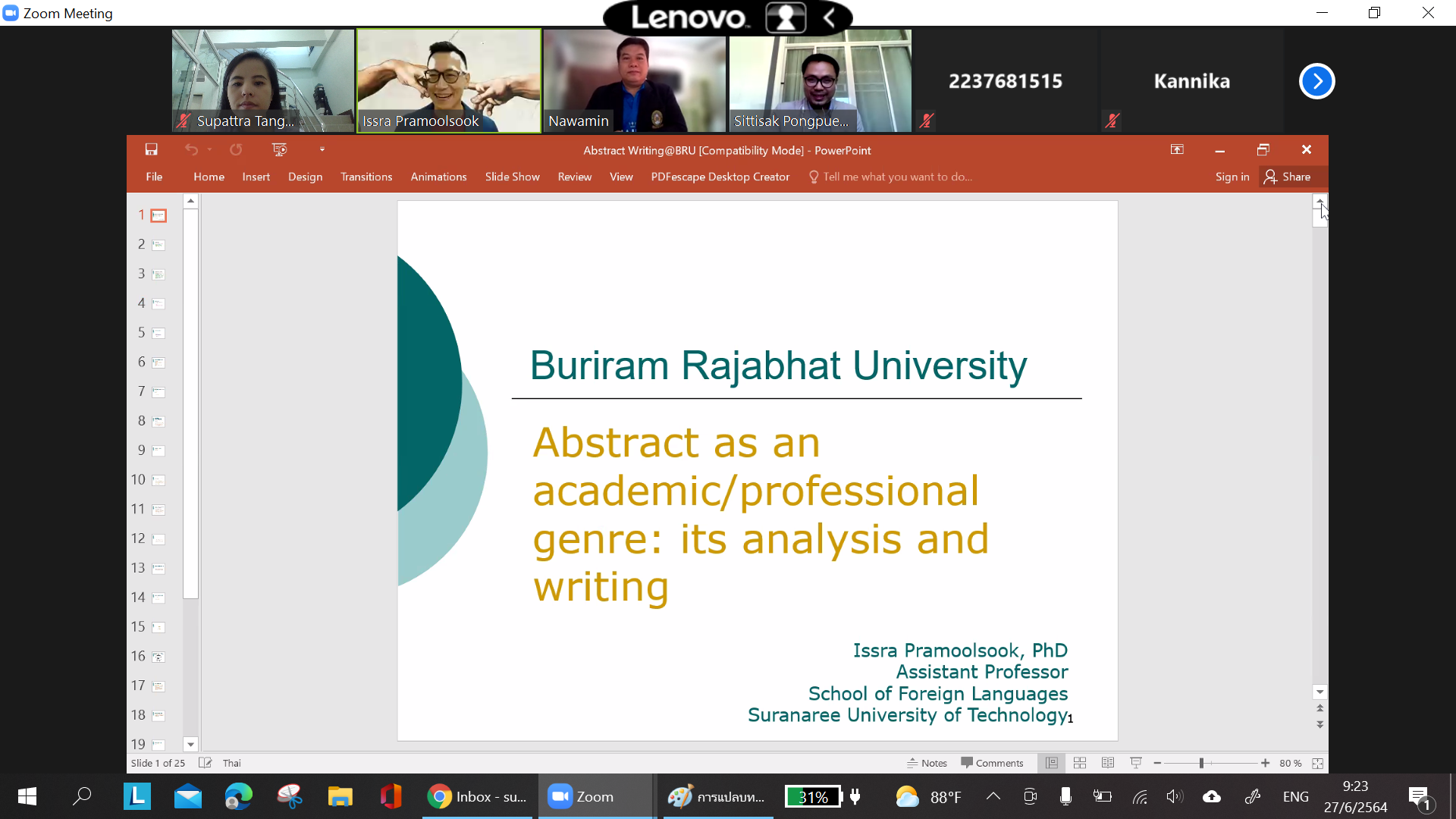Viewport: 1456px width, 819px height.
Task: Click the 80 % zoom level
Action: (x=1290, y=763)
